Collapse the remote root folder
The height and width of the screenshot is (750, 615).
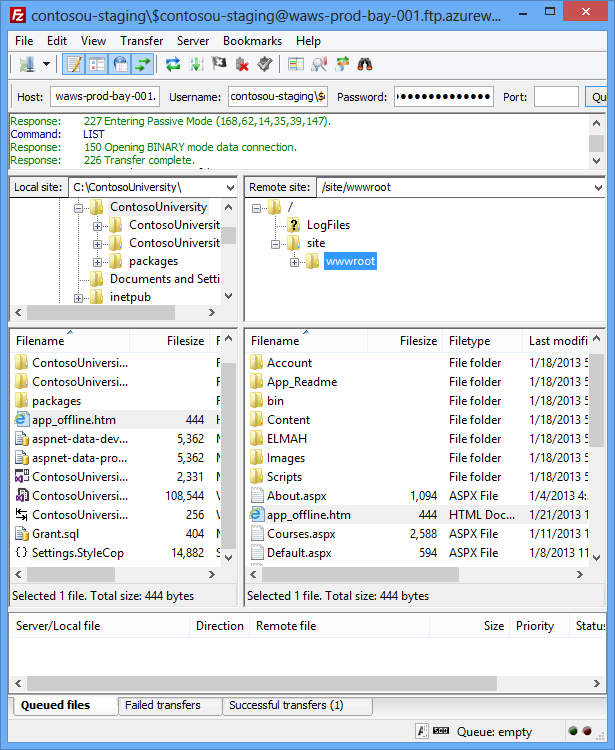[x=257, y=208]
